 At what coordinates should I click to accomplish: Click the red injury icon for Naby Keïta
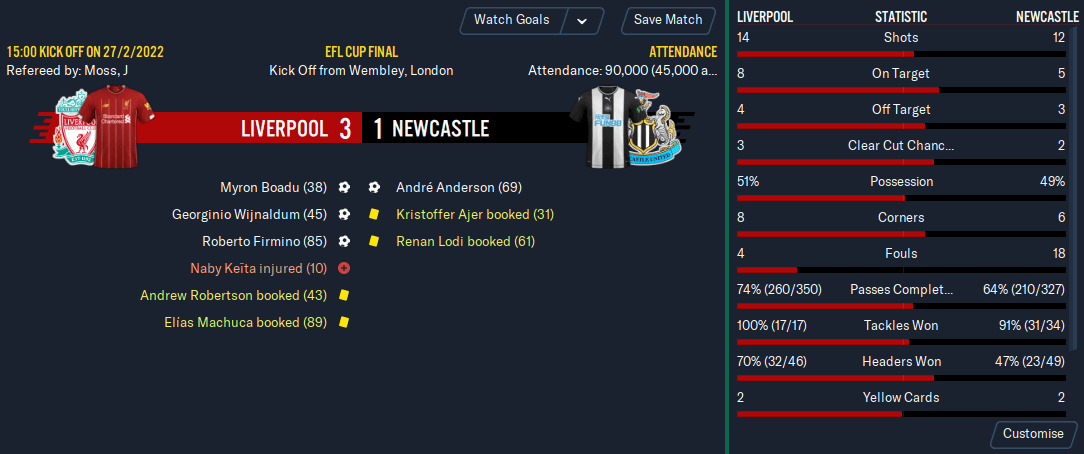point(344,268)
